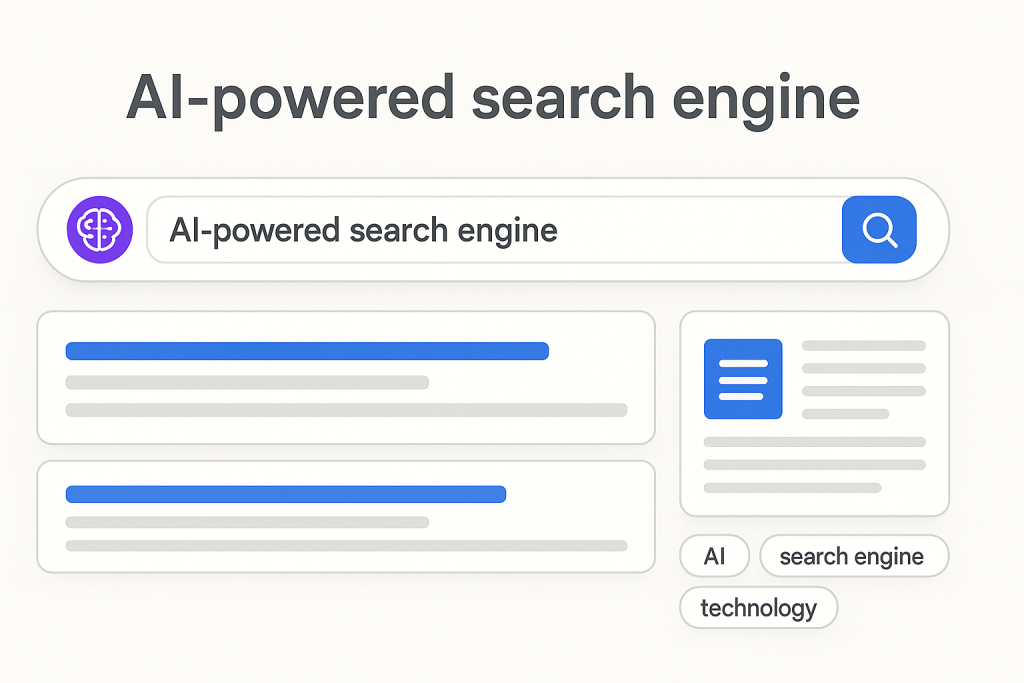This screenshot has width=1024, height=683.
Task: Click the bottom short line in the side card
Action: [792, 488]
